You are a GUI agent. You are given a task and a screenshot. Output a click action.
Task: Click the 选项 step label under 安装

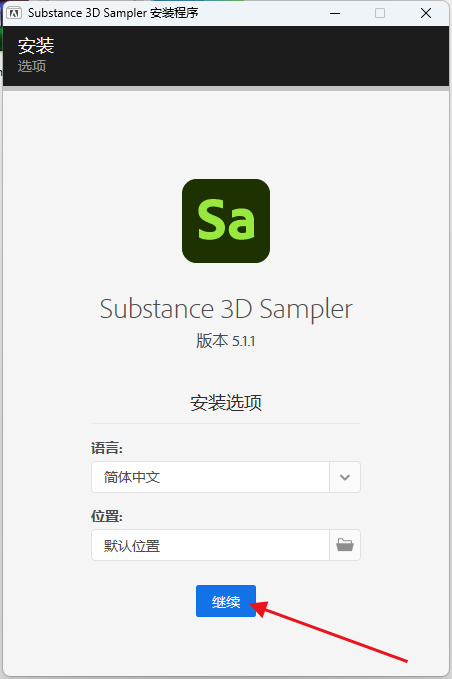[32, 66]
